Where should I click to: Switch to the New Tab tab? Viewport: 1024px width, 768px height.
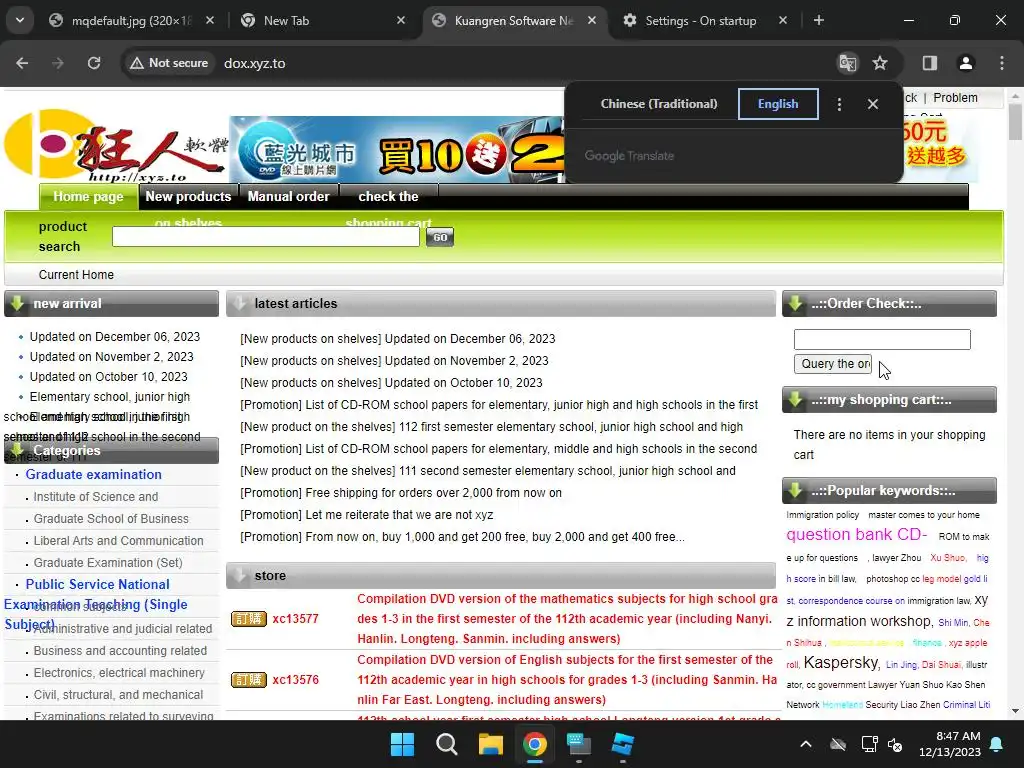tap(323, 20)
